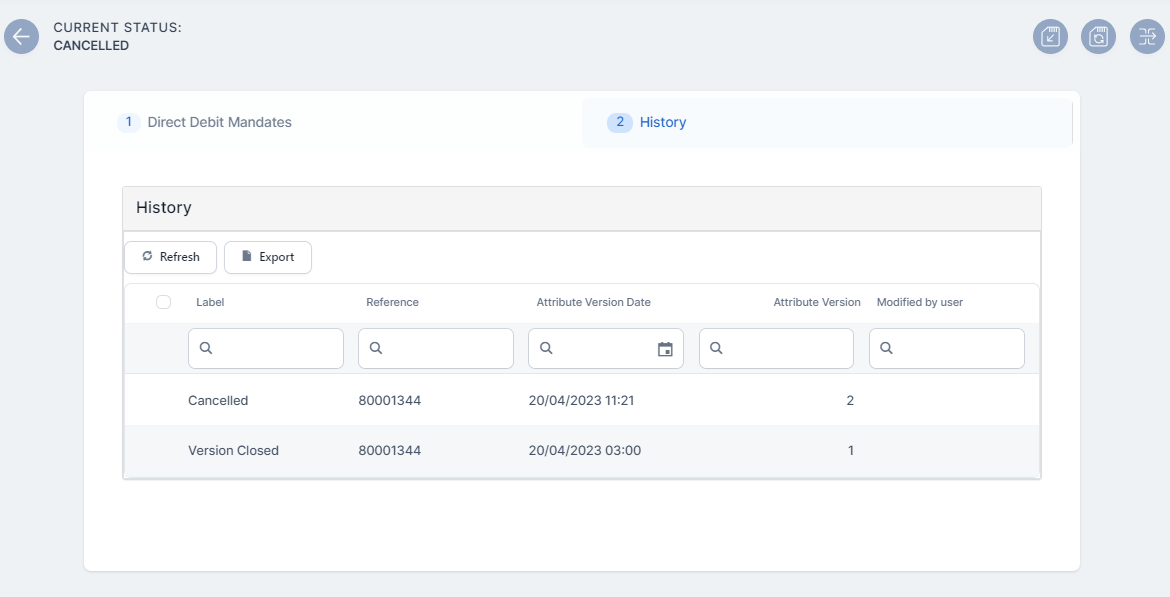Screen dimensions: 1170x597
Task: Switch to Direct Debit Mandates tab
Action: click(x=219, y=122)
